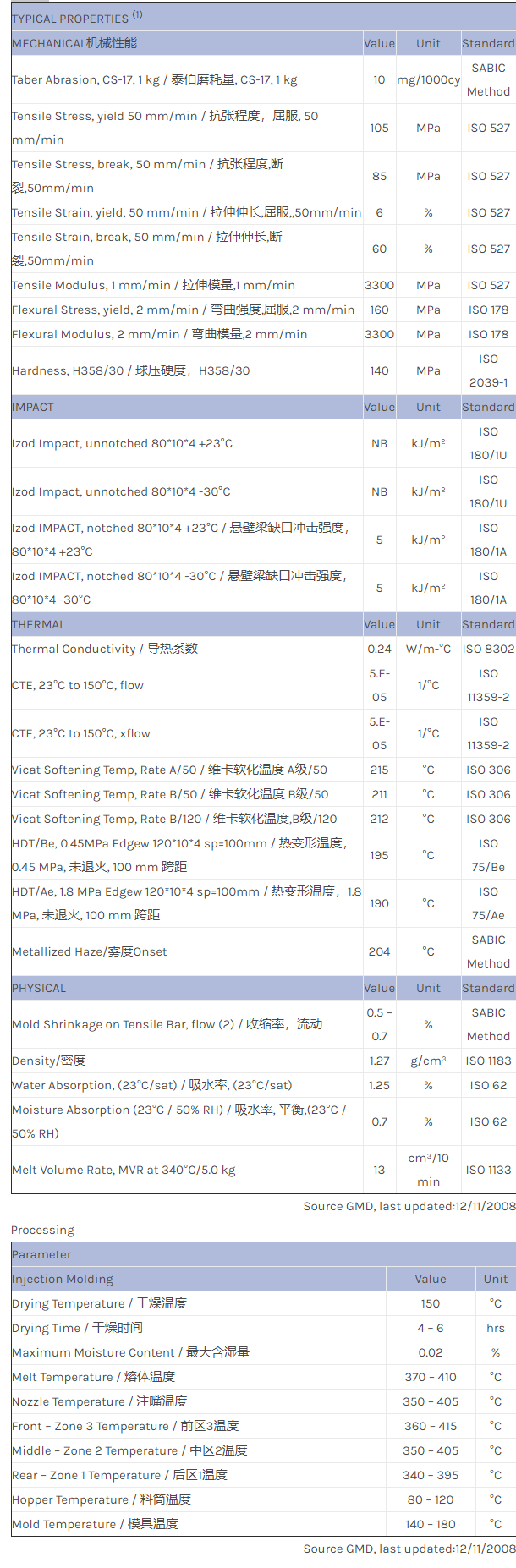Click the Tensile Modulus value 3300
This screenshot has width=516, height=1568.
[x=379, y=285]
